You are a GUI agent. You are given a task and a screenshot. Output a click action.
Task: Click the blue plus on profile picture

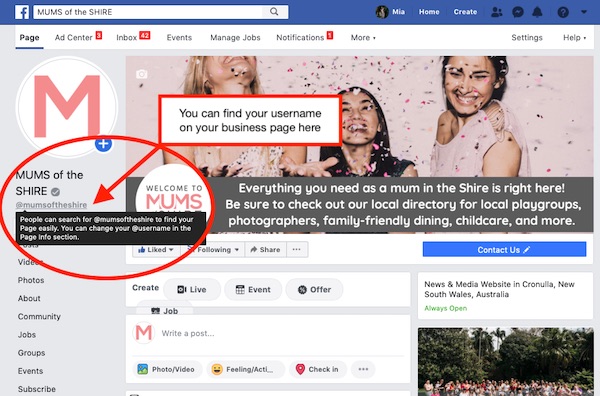[x=103, y=144]
